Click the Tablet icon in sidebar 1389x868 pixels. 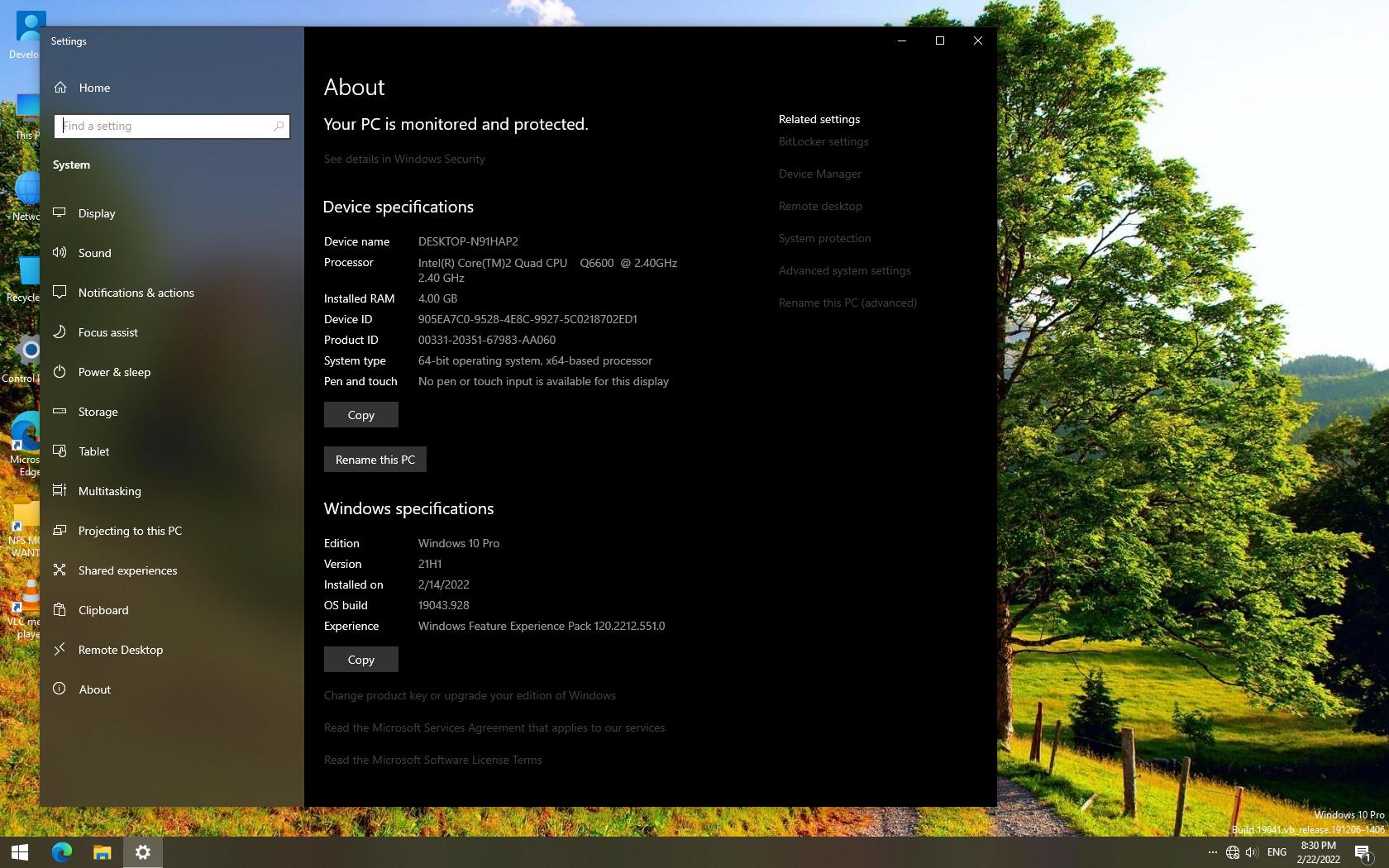click(x=60, y=451)
